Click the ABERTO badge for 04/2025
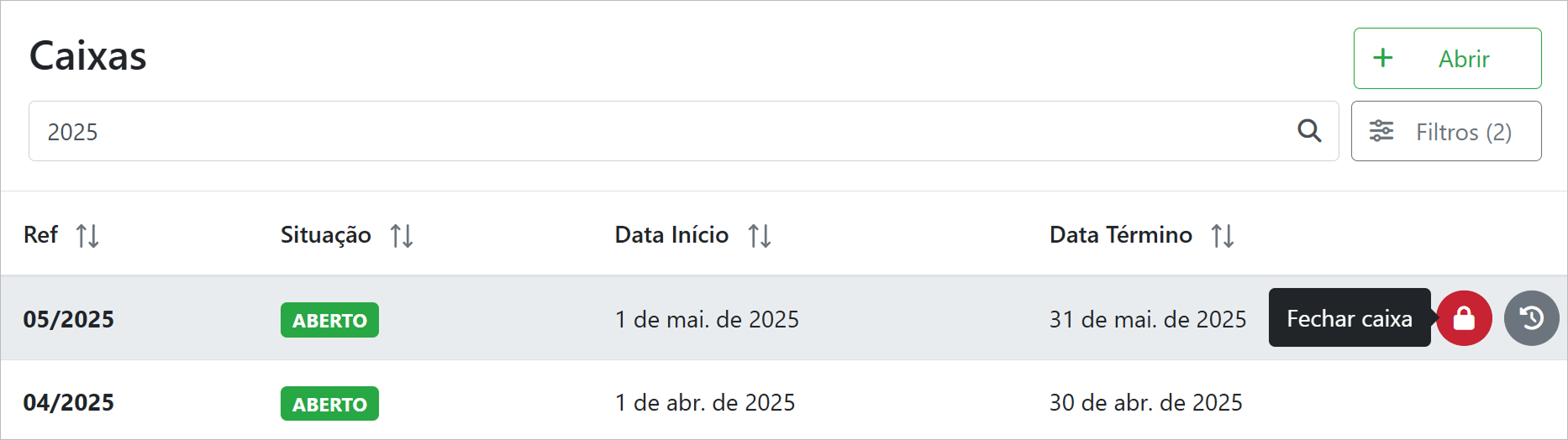Viewport: 1568px width, 440px height. 329,404
